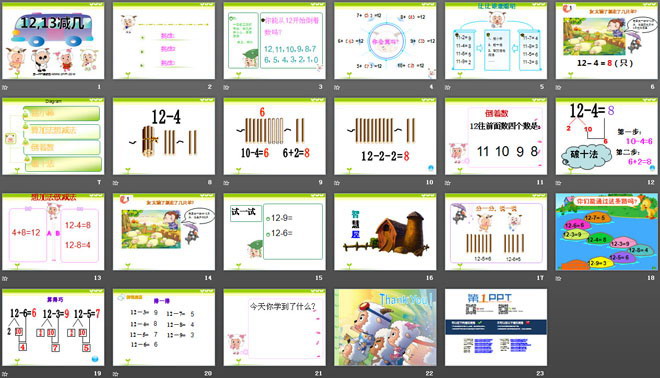Select slide 19 thumbnail showing 12-6=6 and 12-3=9
The height and width of the screenshot is (378, 660).
[x=53, y=327]
